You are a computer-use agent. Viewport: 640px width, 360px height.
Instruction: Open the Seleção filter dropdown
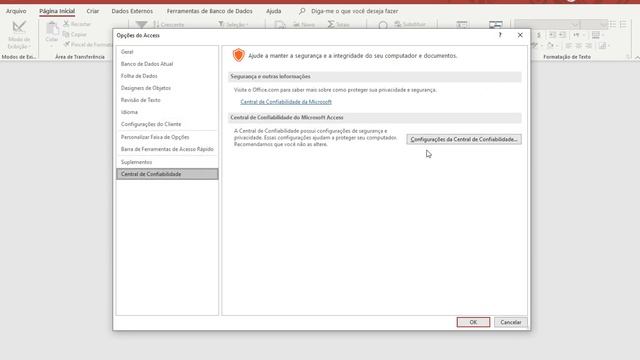coord(233,24)
